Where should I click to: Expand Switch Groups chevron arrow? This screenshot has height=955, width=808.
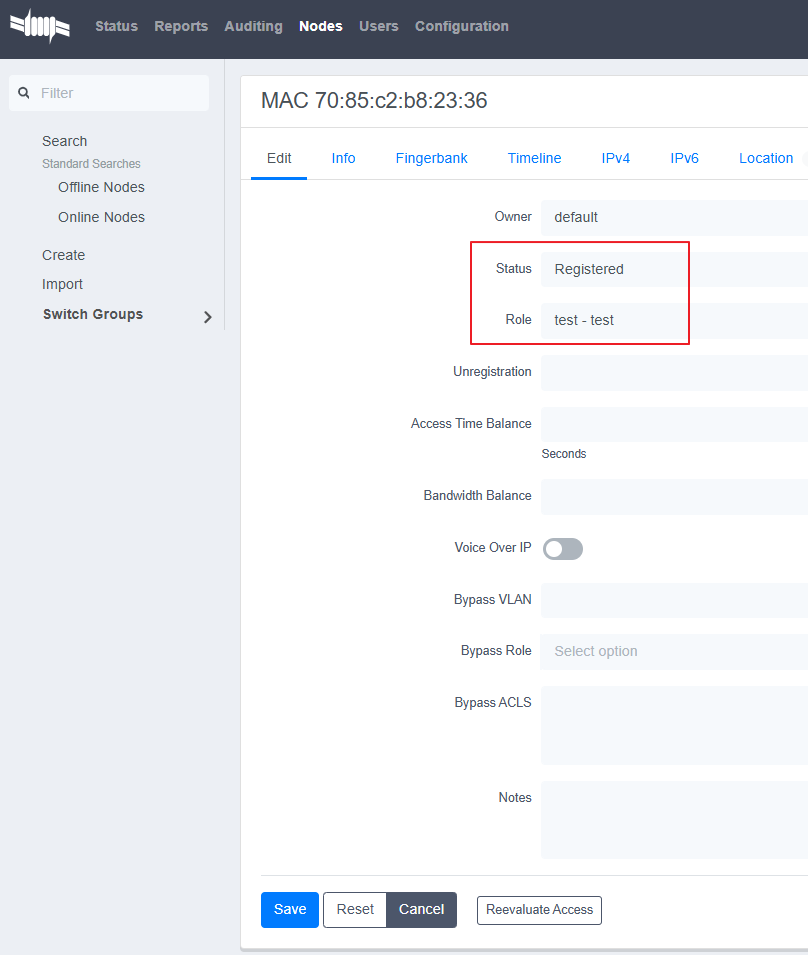click(208, 317)
